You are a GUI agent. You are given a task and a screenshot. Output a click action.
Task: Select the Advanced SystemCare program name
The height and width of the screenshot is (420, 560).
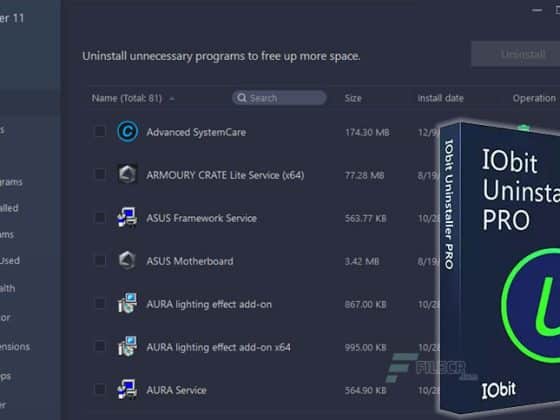(x=196, y=132)
